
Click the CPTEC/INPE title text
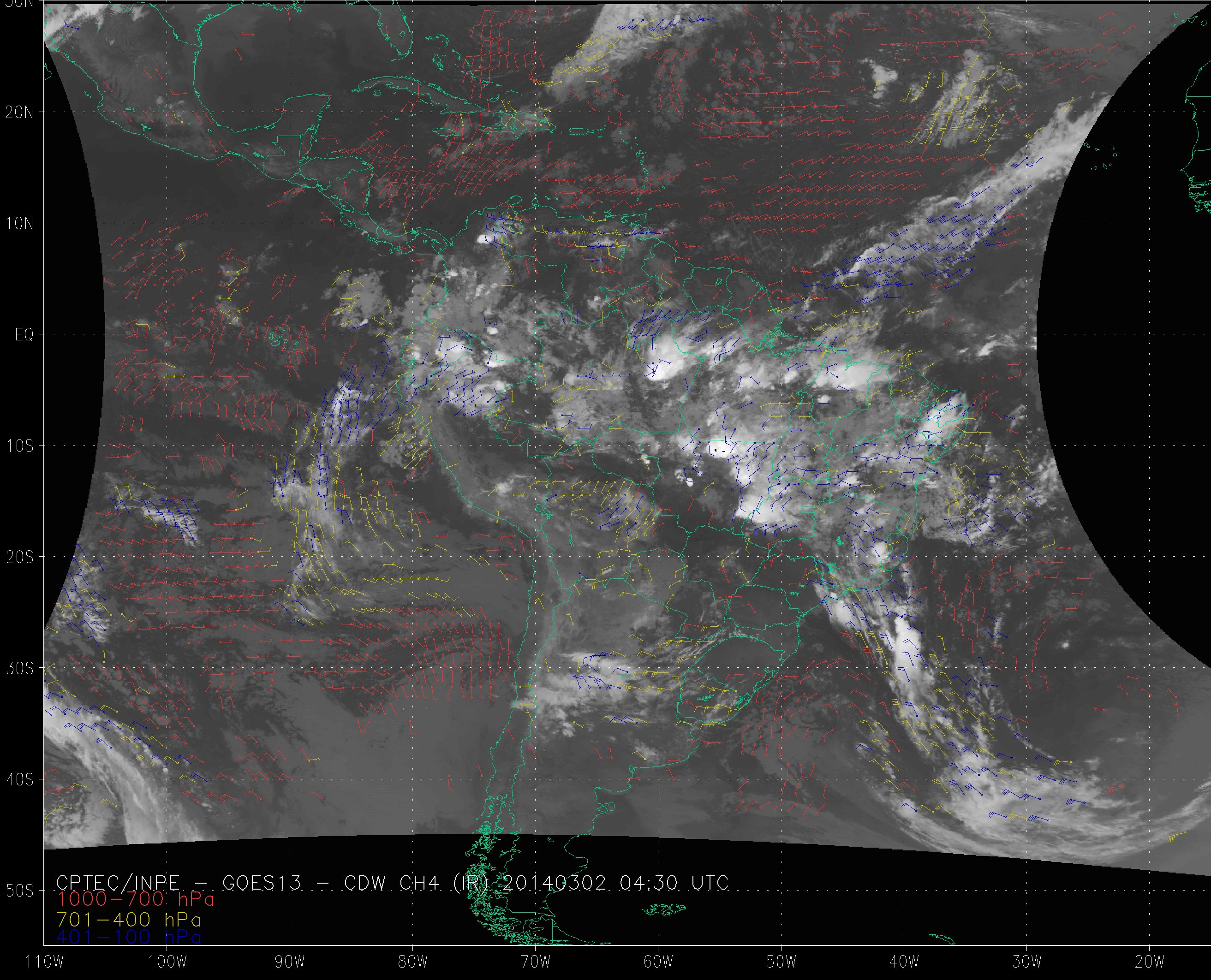118,882
